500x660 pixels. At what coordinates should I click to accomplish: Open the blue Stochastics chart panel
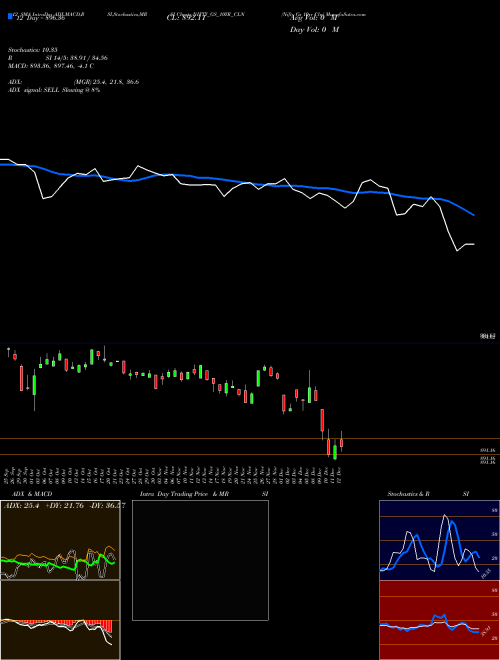(x=439, y=540)
